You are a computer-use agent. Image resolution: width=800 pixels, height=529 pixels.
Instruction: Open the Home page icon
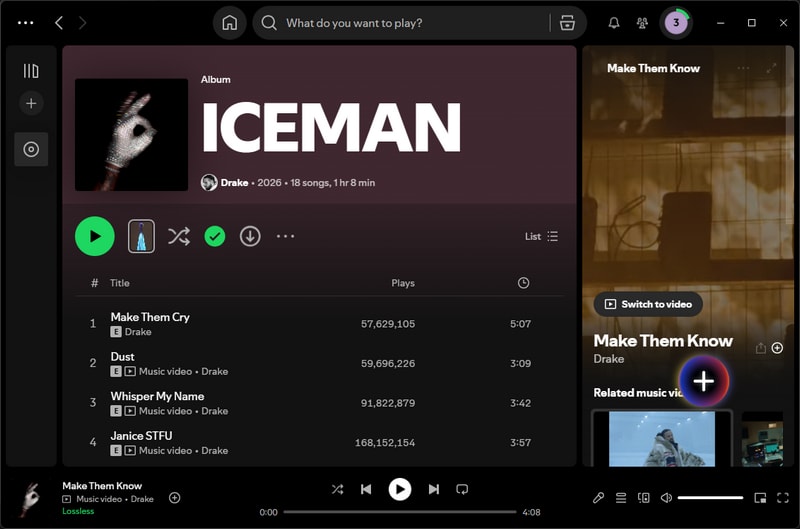tap(230, 22)
